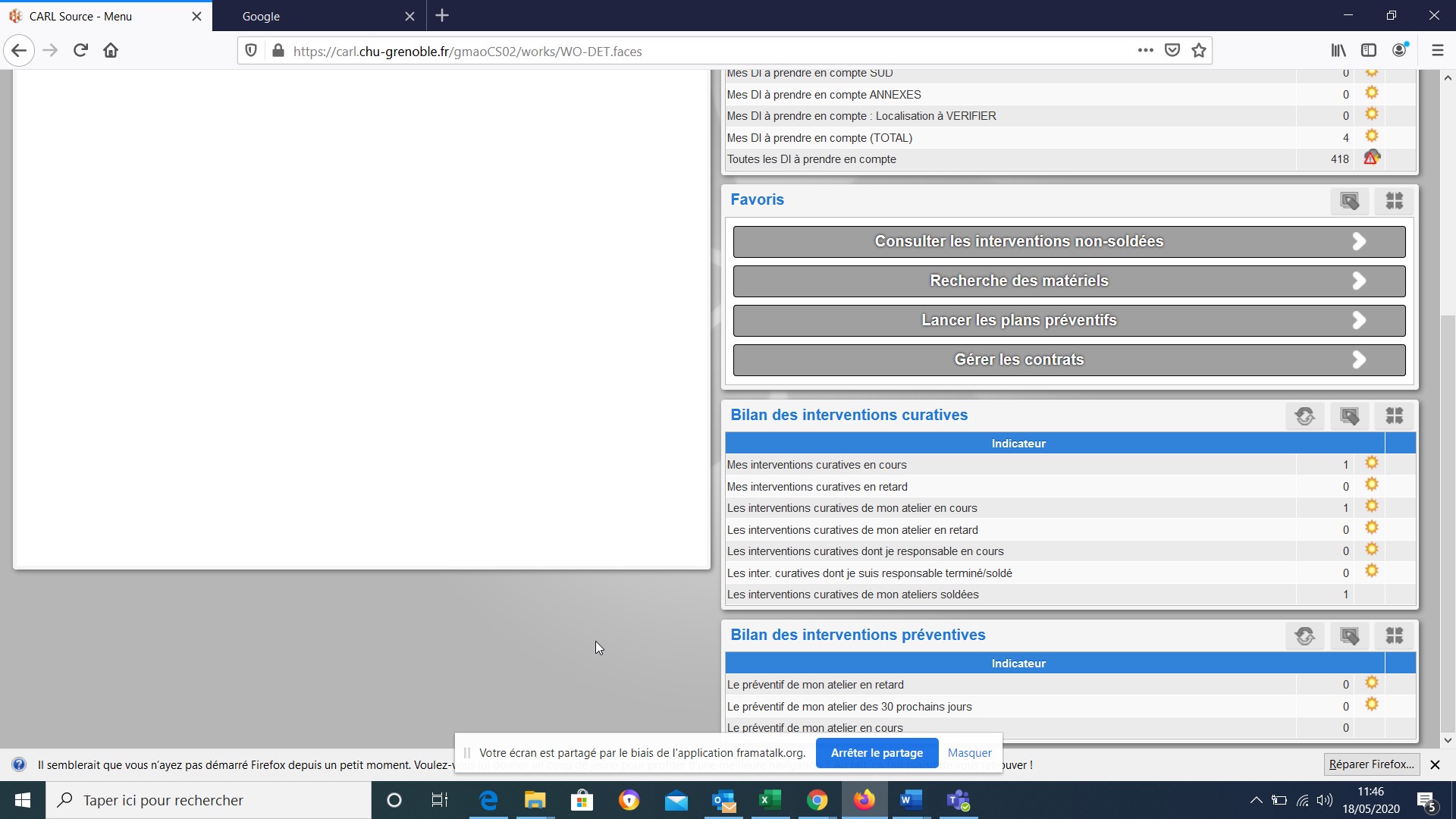The height and width of the screenshot is (819, 1456).
Task: Click the sun icon for Mes DI à prendre en compte (TOTAL)
Action: [x=1371, y=136]
